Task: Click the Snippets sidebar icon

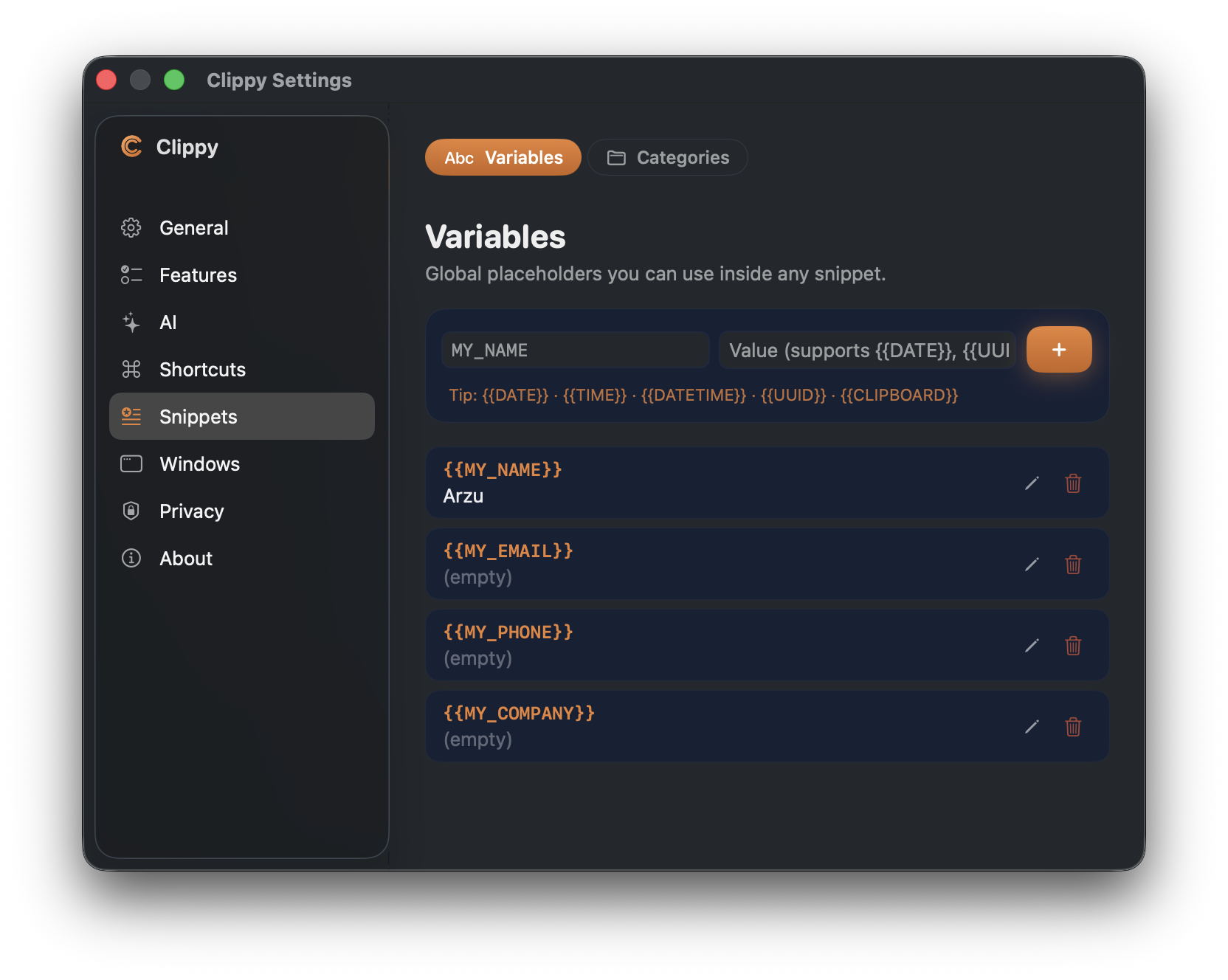Action: pos(131,416)
